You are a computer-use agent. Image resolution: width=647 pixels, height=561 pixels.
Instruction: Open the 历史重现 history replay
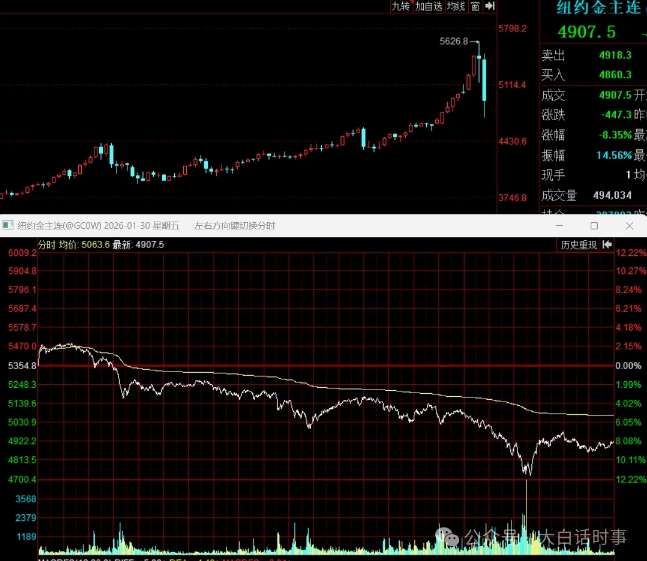pyautogui.click(x=578, y=244)
